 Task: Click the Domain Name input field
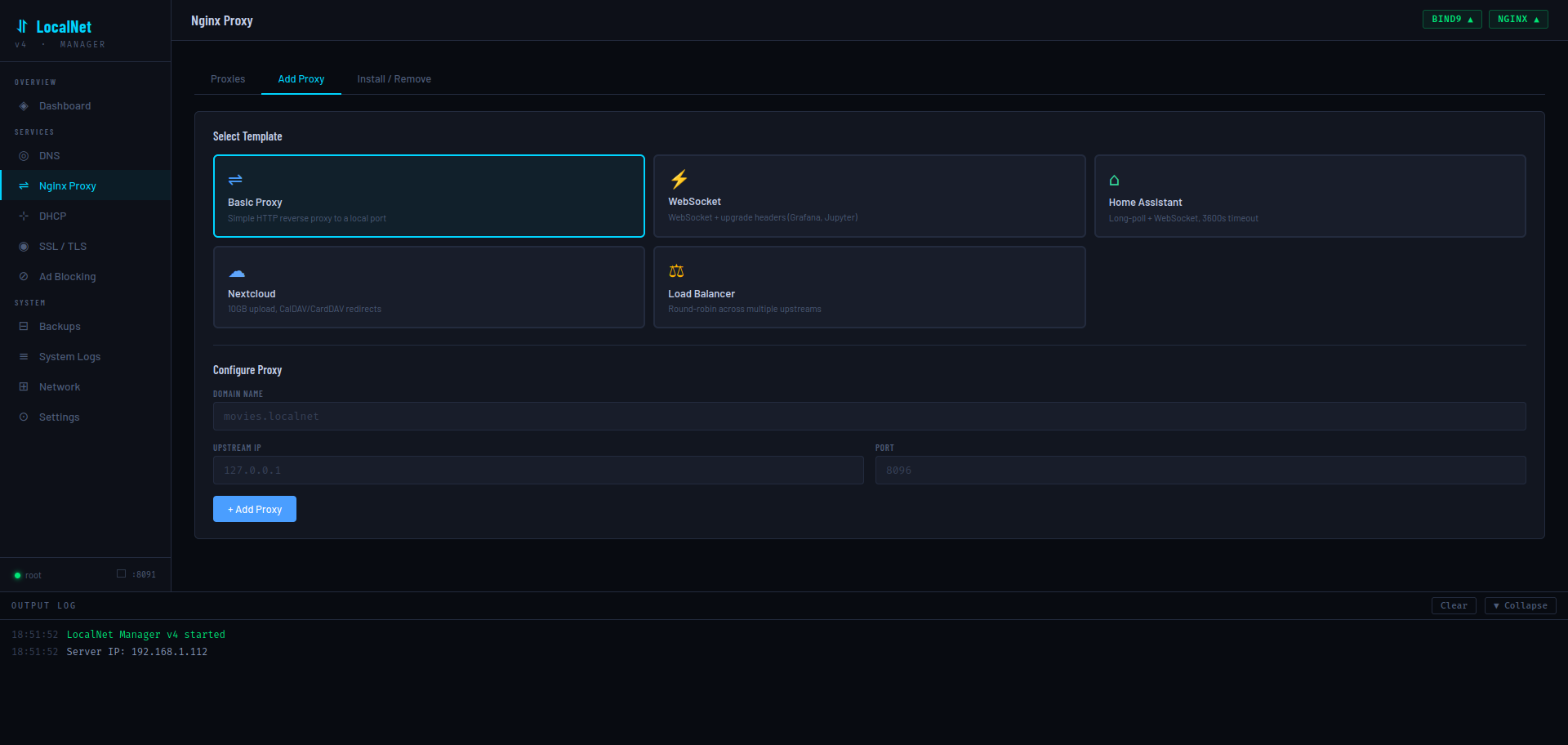click(869, 417)
